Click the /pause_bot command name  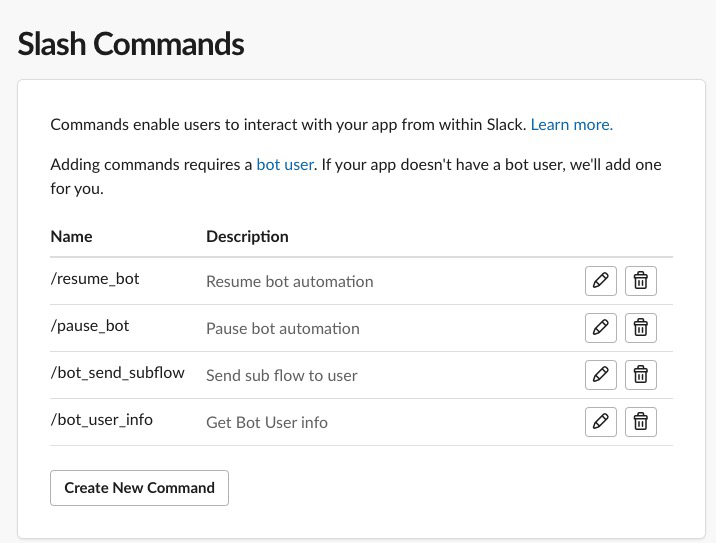90,326
